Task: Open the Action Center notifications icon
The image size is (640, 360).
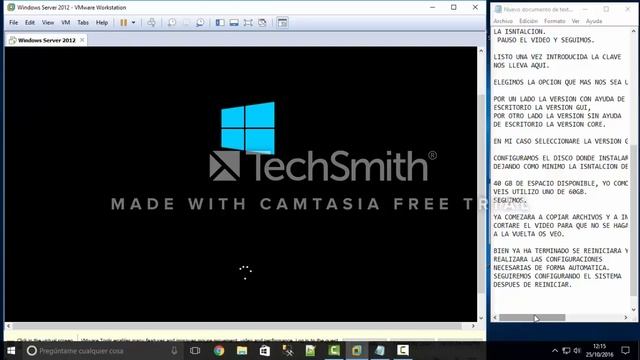Action: pos(625,351)
